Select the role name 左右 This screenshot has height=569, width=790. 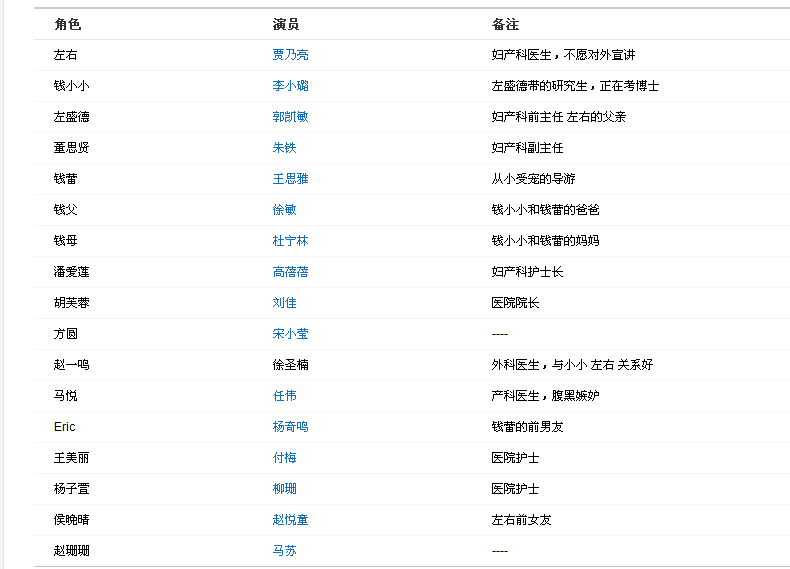pos(65,54)
